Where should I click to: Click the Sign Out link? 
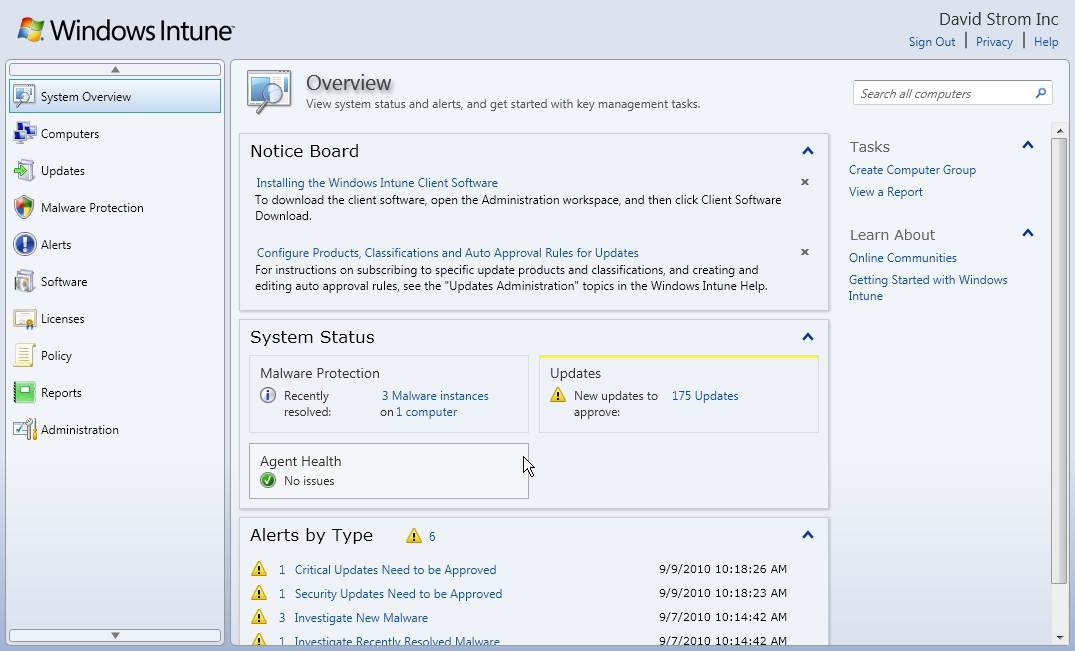pyautogui.click(x=931, y=42)
